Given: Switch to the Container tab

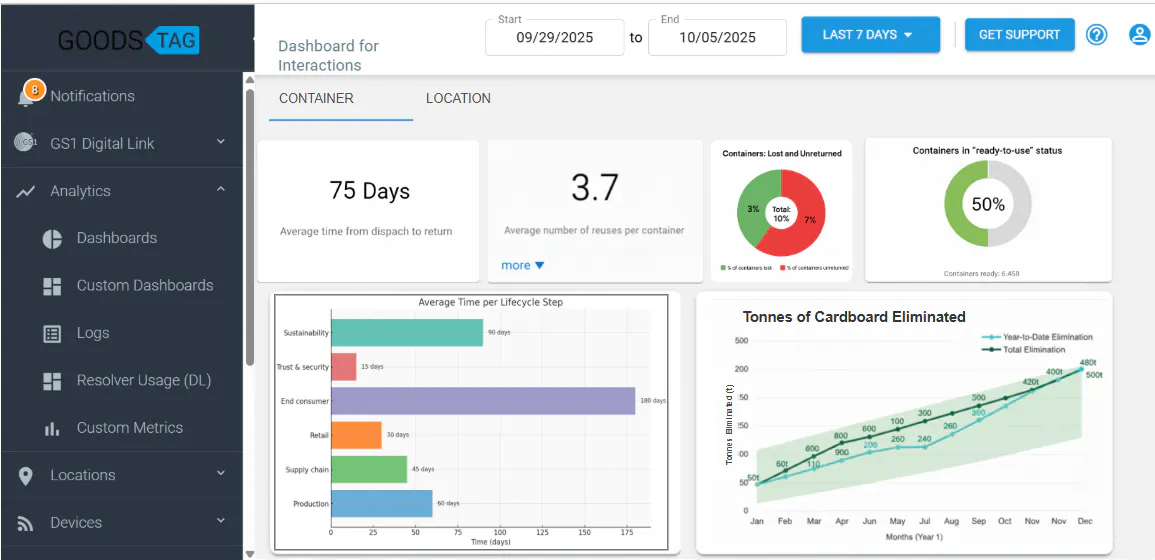Looking at the screenshot, I should (x=316, y=99).
